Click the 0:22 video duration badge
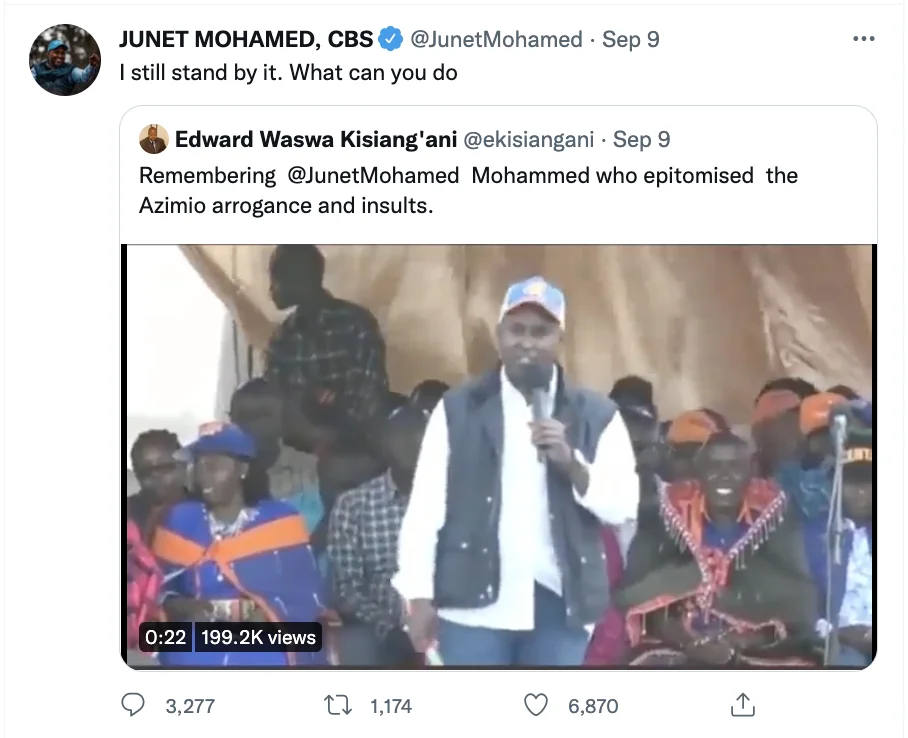908x738 pixels. [x=166, y=637]
